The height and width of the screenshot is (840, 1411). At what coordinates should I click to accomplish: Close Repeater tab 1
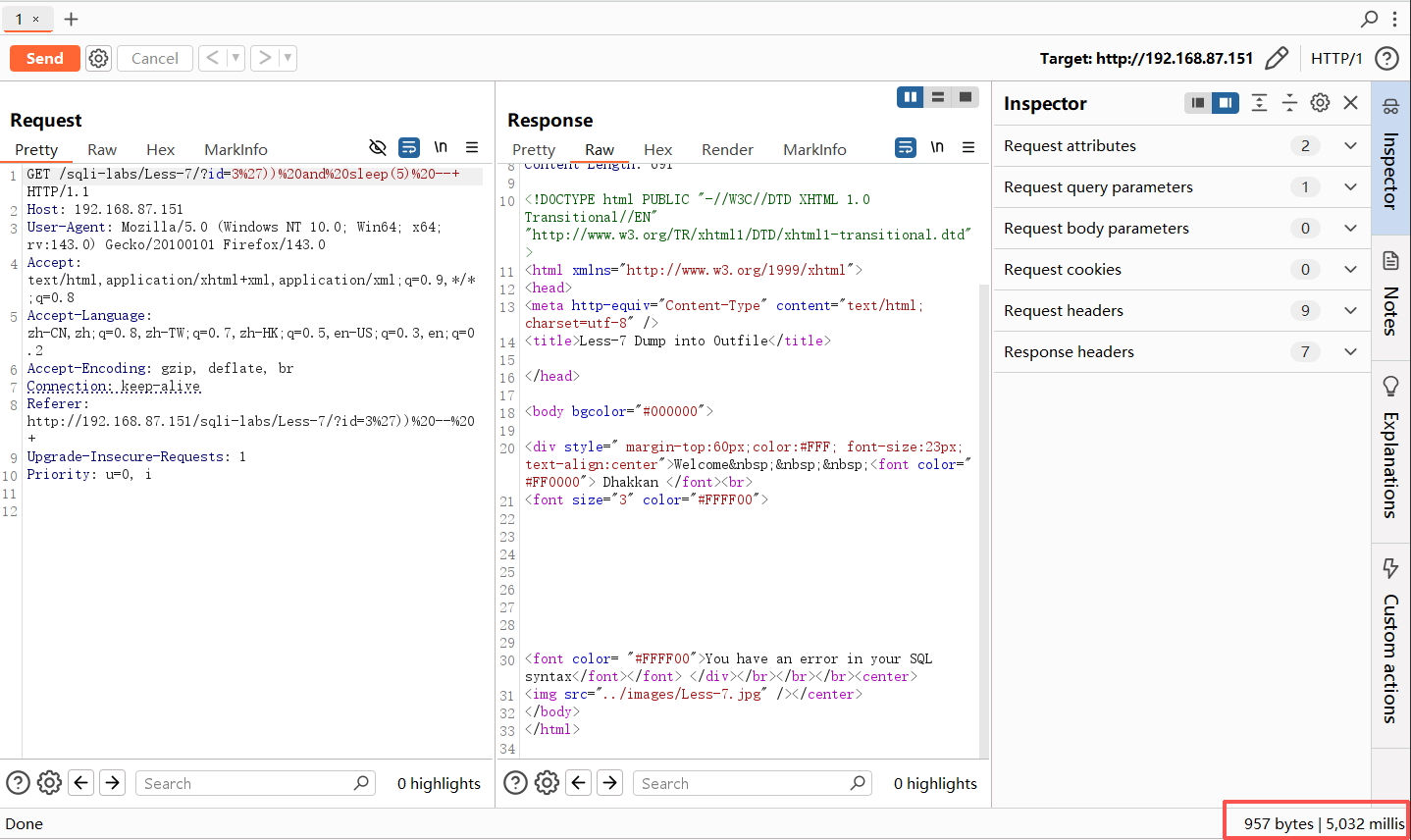coord(36,19)
